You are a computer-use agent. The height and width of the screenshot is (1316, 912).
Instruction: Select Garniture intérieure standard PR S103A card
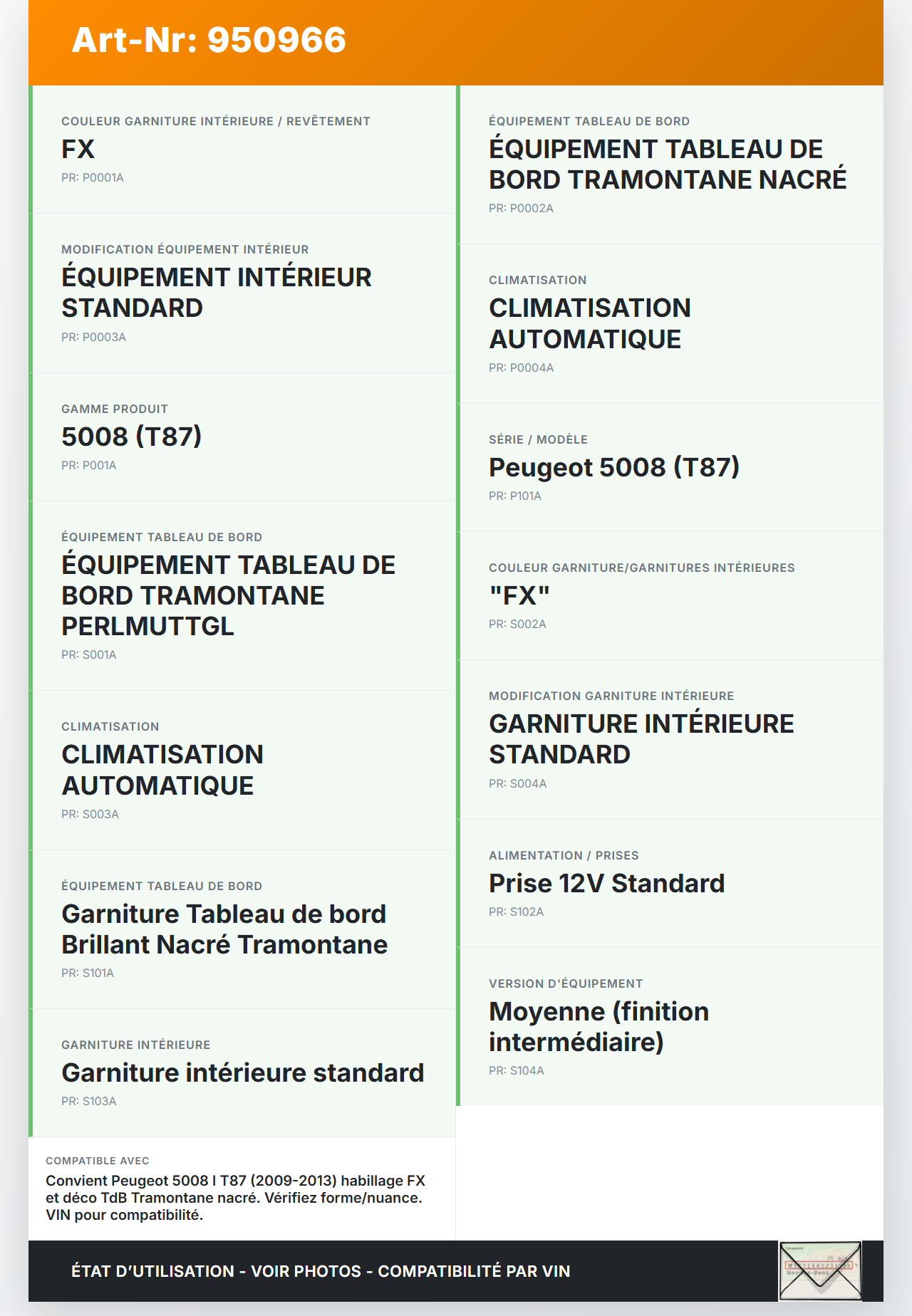click(242, 1073)
